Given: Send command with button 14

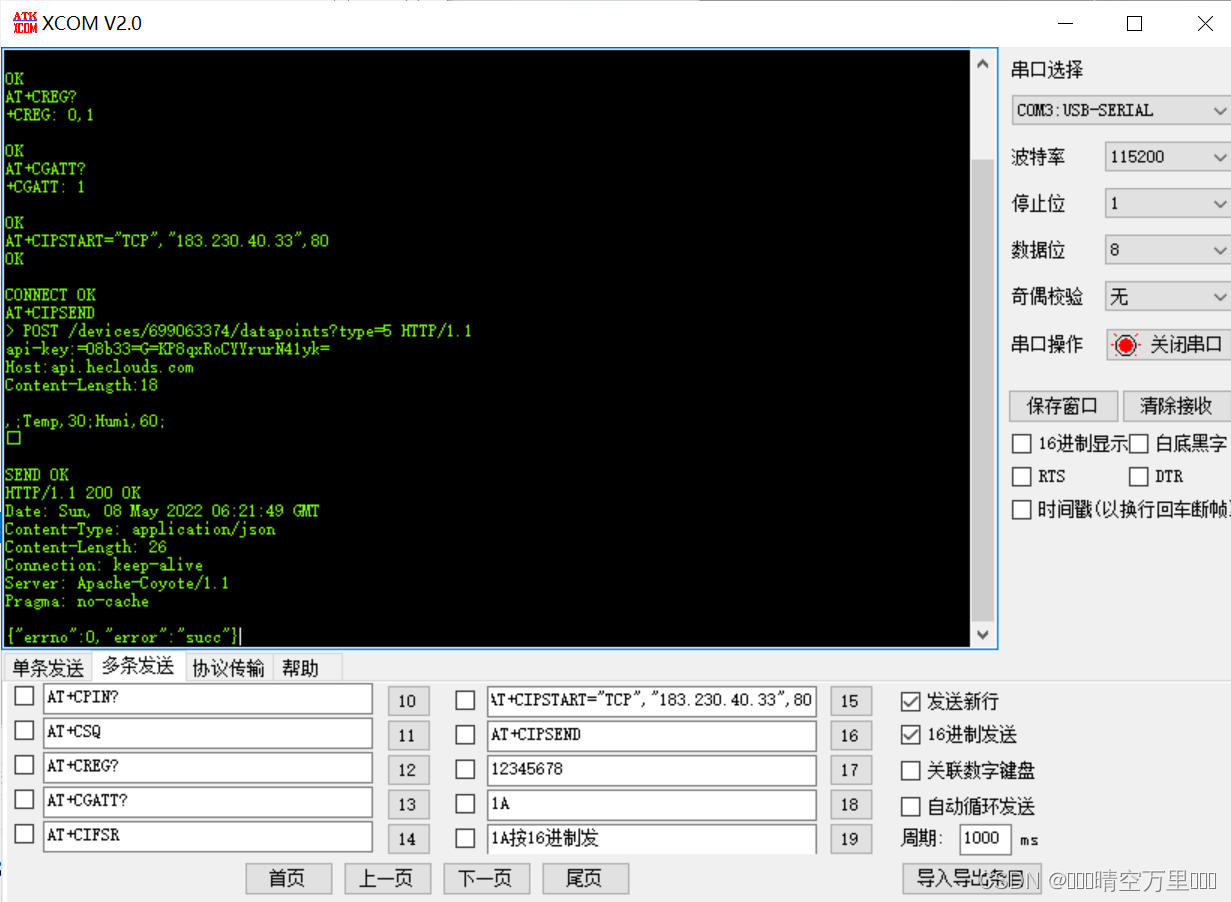Looking at the screenshot, I should pos(408,839).
